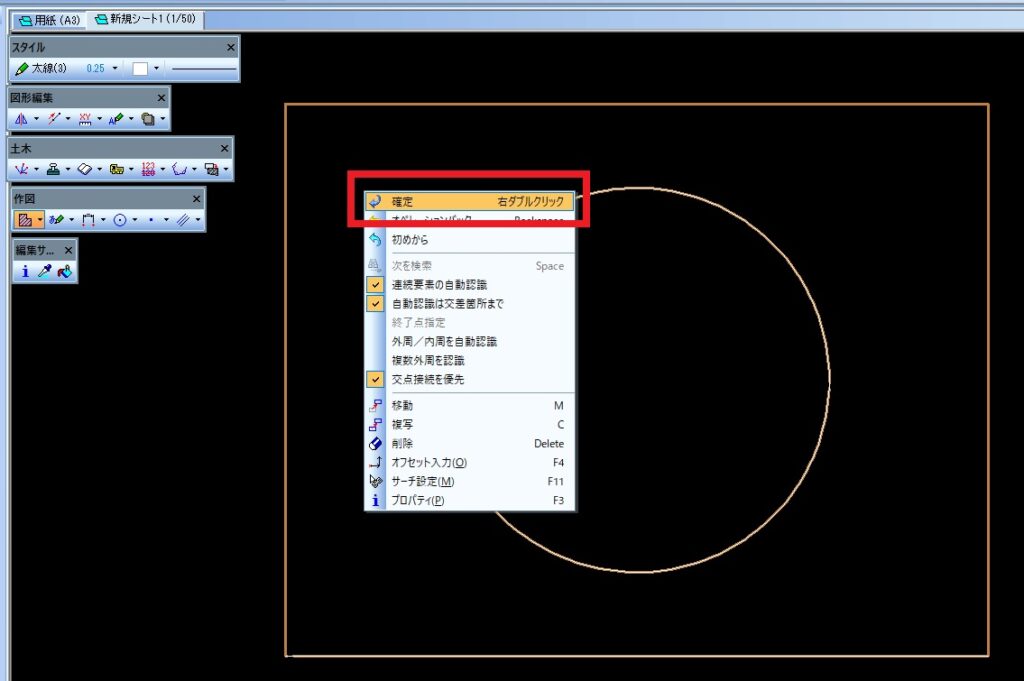Click the 123 numbering icon in 土木 toolbar

(148, 169)
